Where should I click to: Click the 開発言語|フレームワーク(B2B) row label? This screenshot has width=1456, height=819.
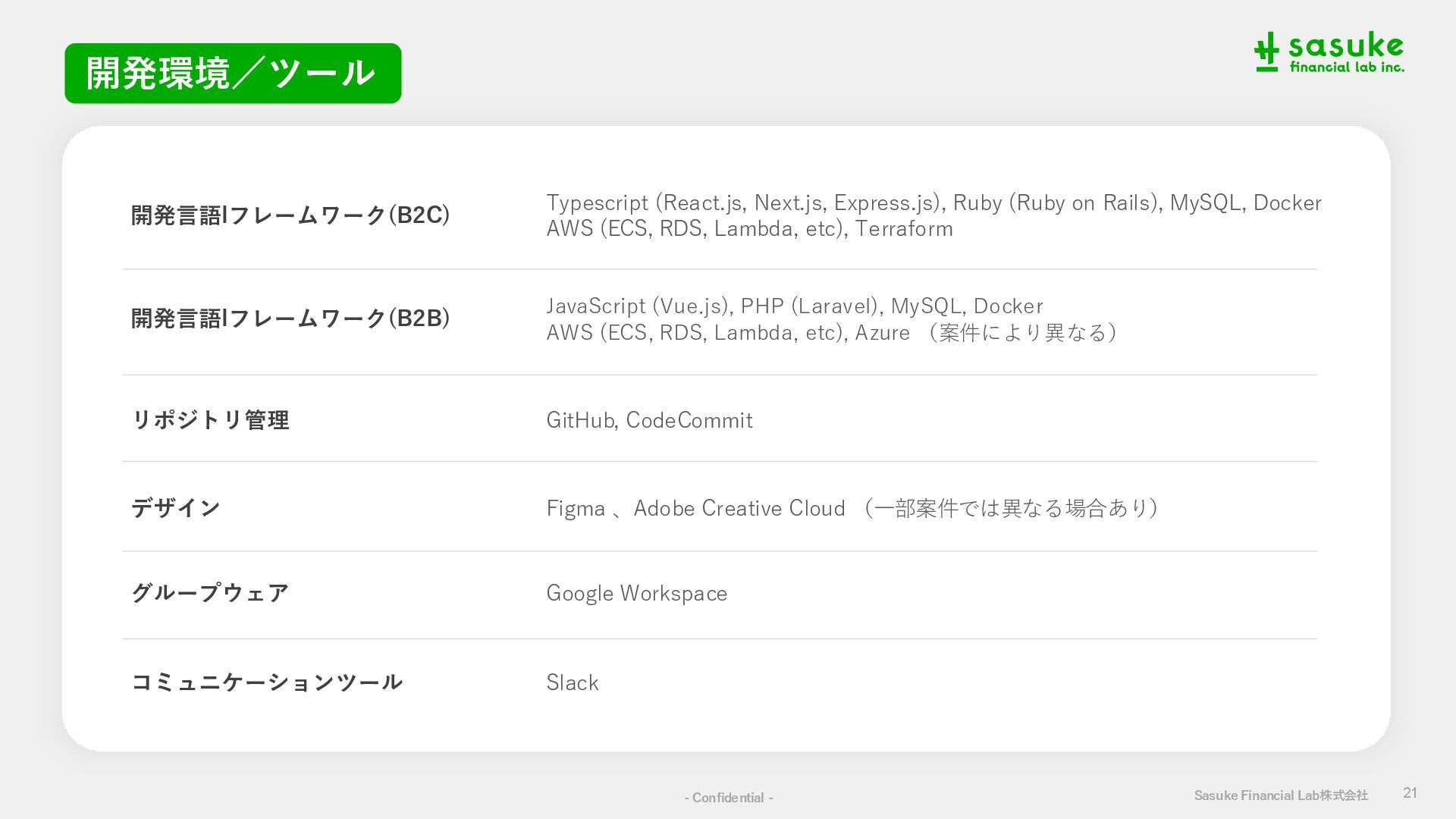click(290, 318)
